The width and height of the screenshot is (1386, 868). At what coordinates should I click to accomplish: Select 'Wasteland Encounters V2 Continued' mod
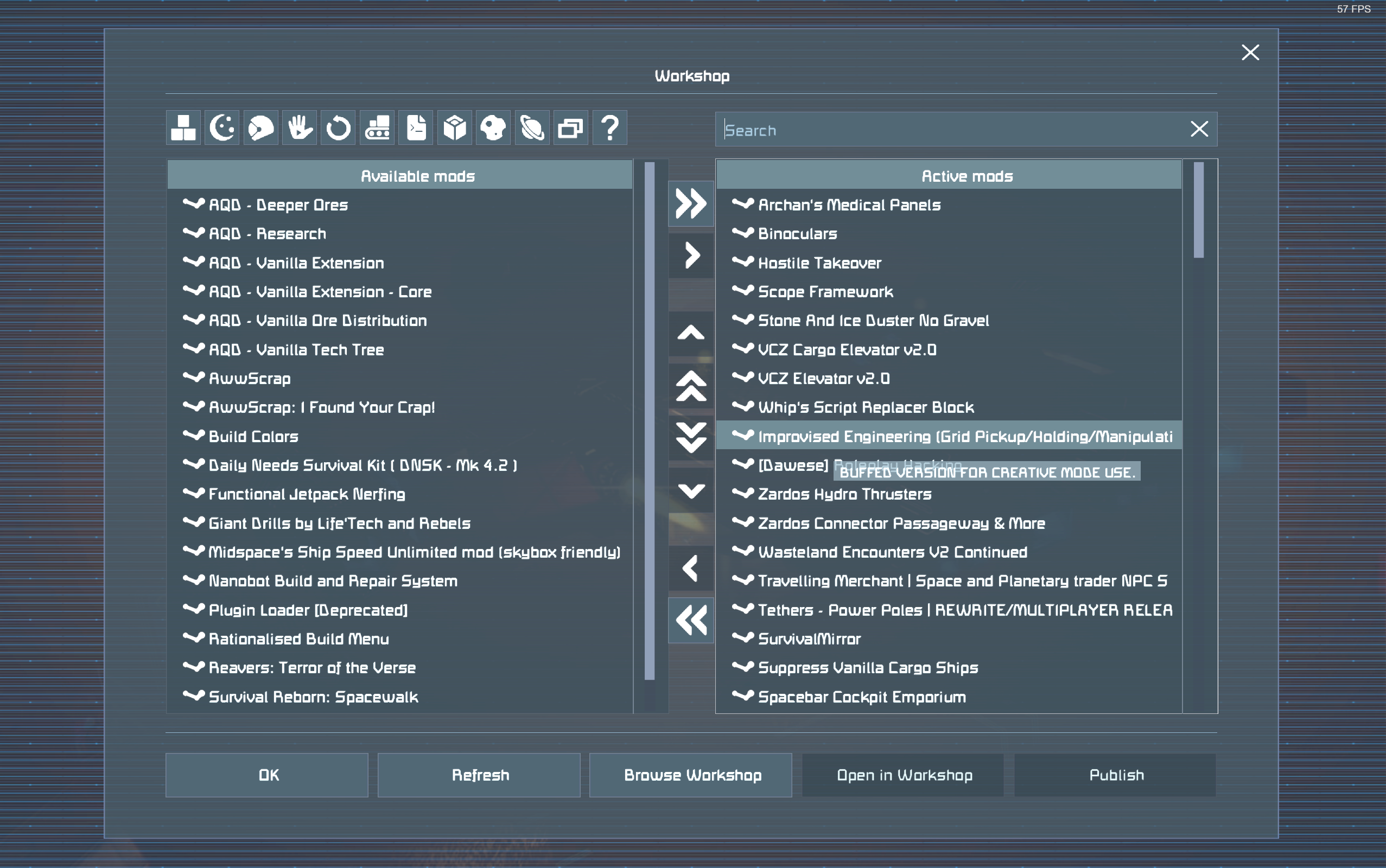pyautogui.click(x=949, y=552)
